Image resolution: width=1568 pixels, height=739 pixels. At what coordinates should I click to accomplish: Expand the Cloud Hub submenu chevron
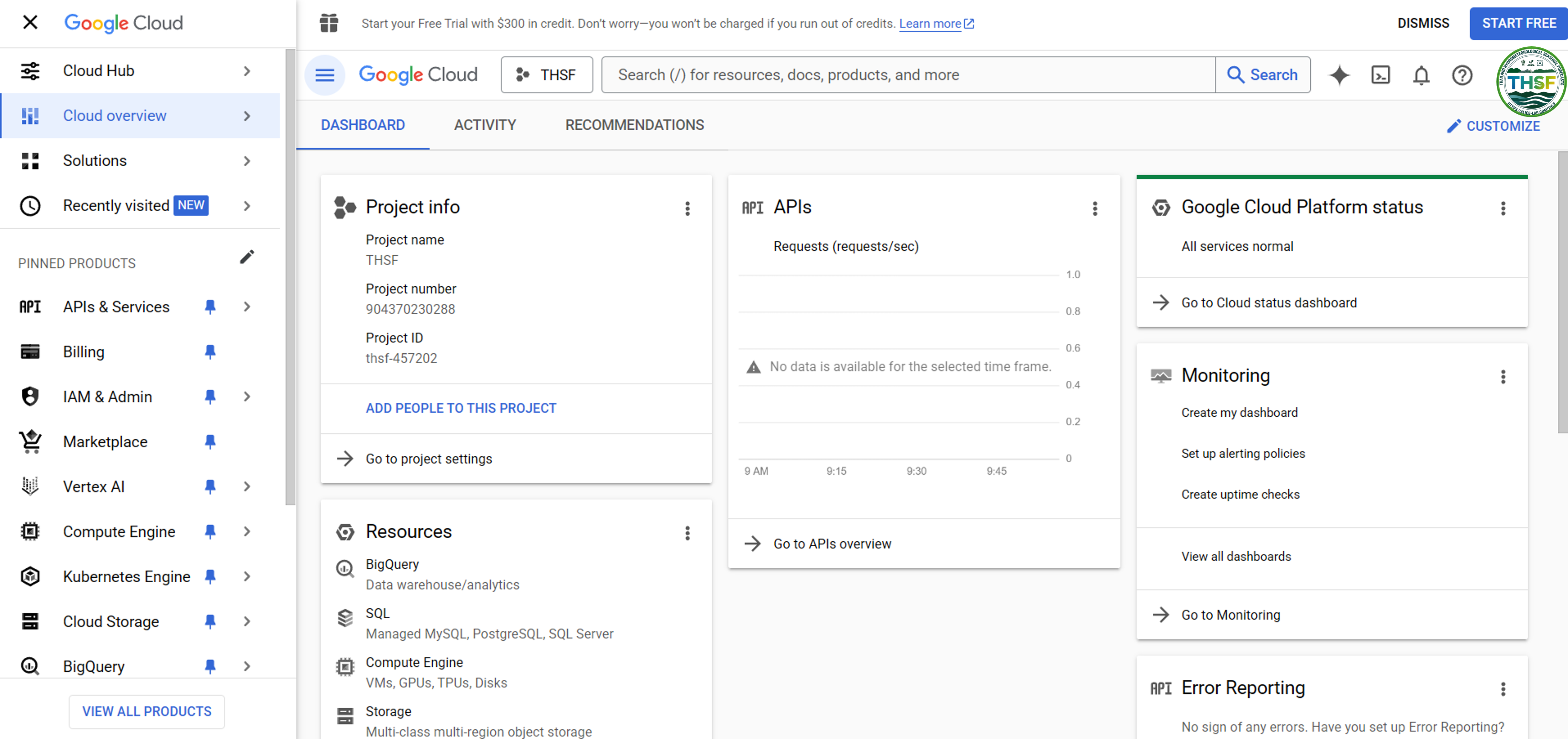pyautogui.click(x=247, y=71)
